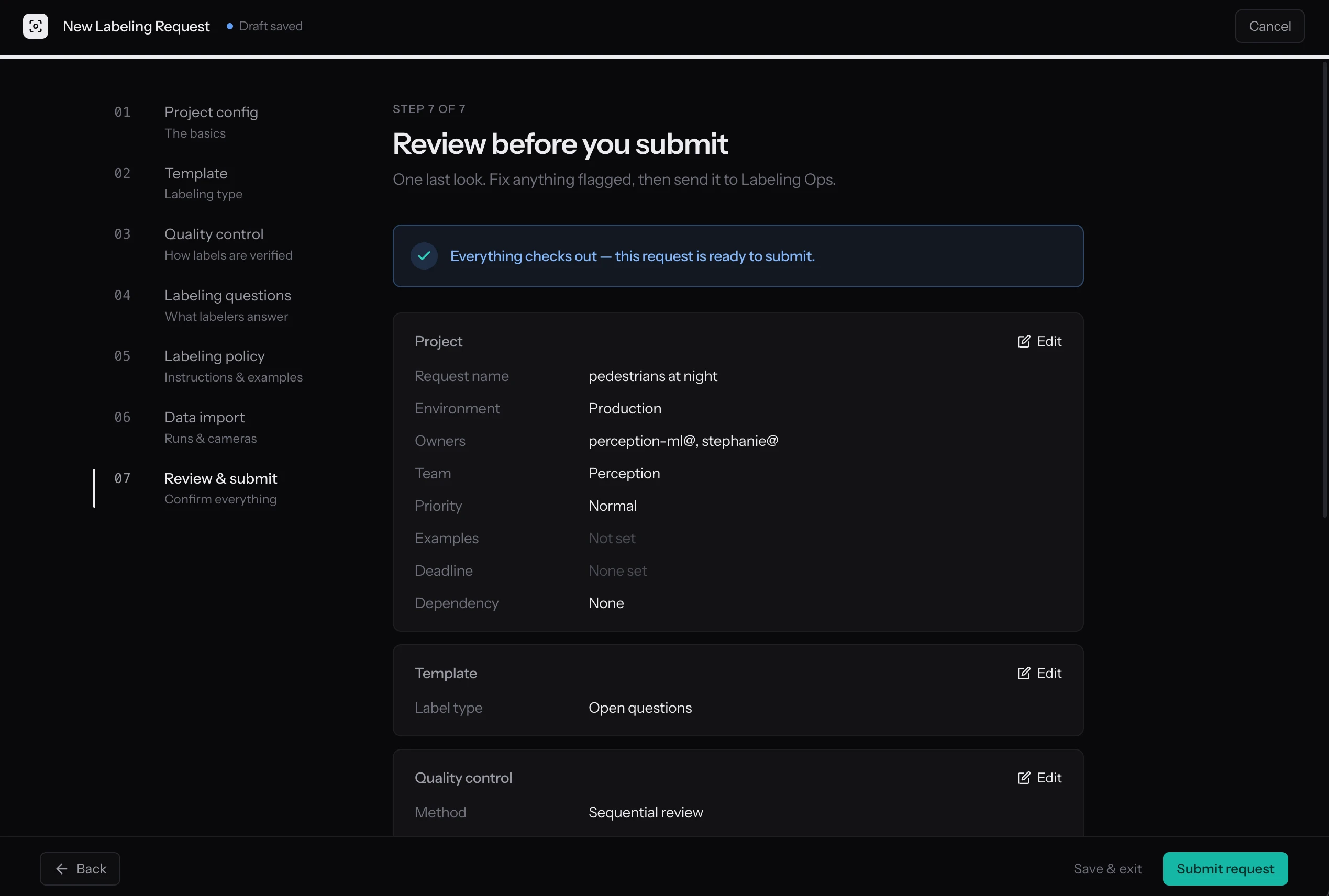1329x896 pixels.
Task: Click 'Everything checks out' banner message
Action: pos(632,256)
